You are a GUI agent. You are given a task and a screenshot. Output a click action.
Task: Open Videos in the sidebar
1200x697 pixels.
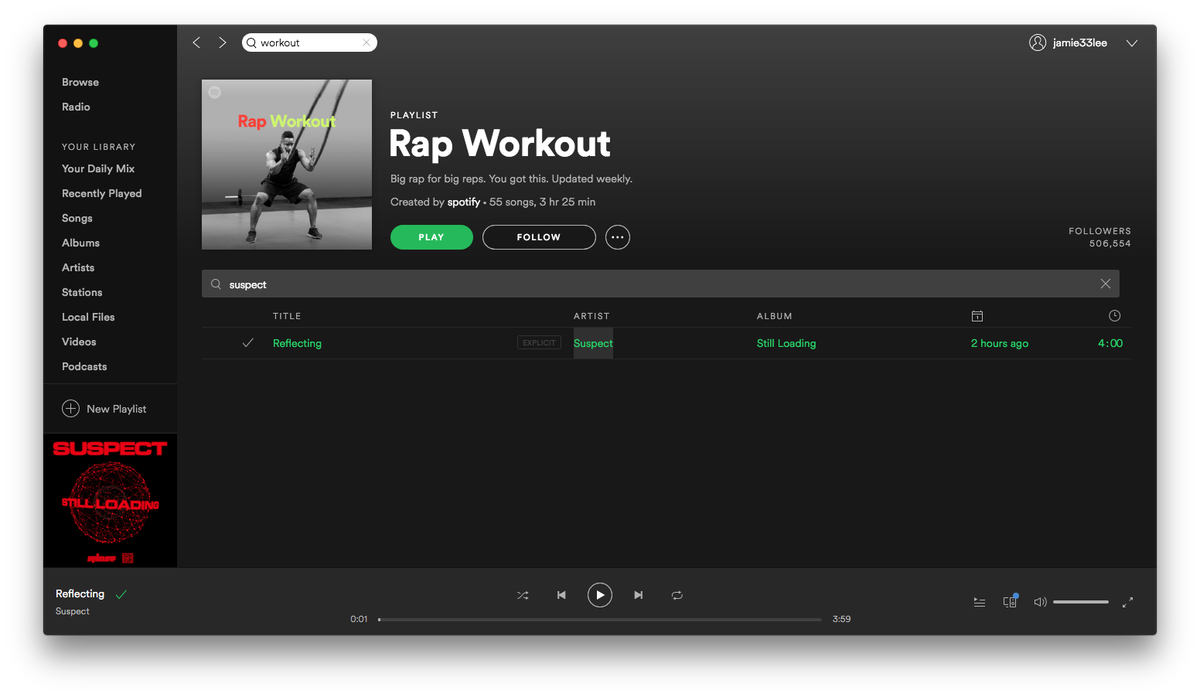tap(79, 342)
